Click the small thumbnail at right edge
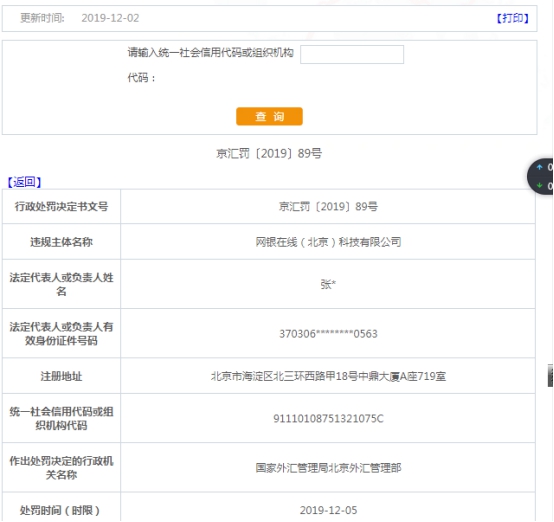This screenshot has height=522, width=554. pos(550,376)
